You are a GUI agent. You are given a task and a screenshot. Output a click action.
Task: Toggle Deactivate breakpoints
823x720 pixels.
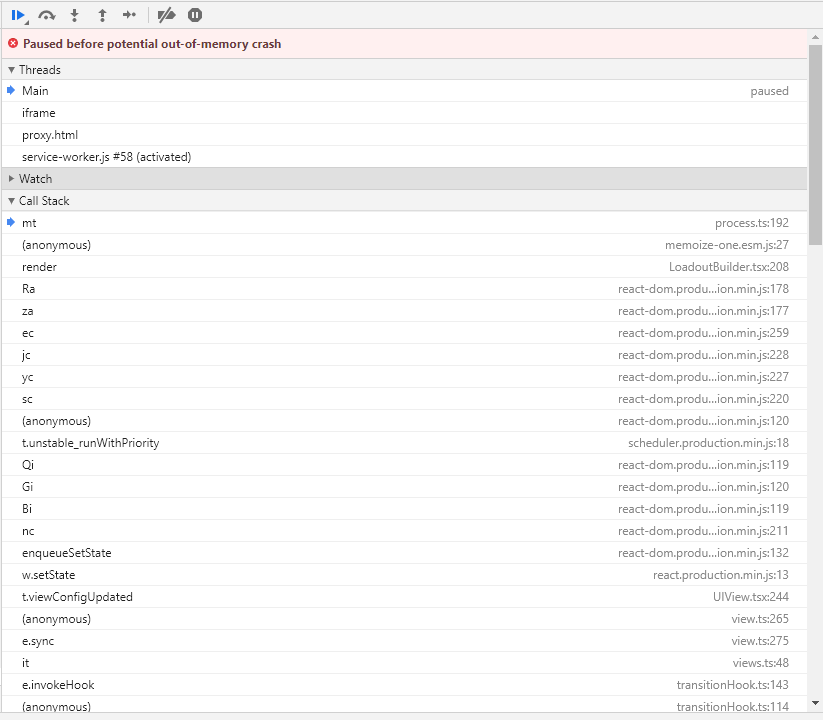coord(166,14)
